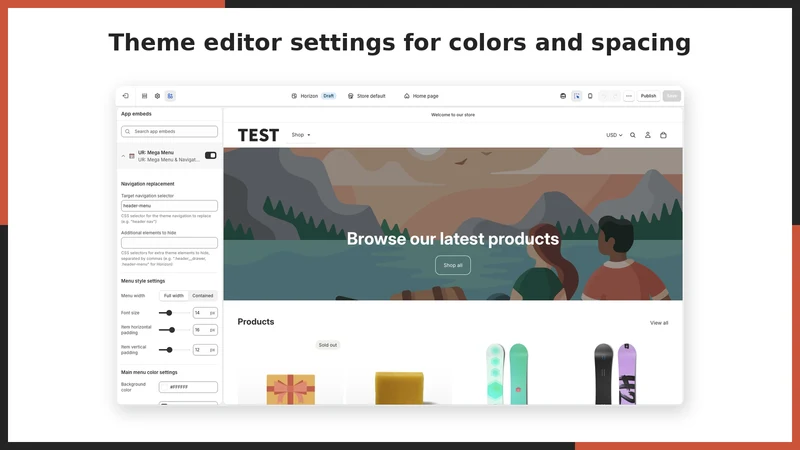Open the purple snowboard product thumbnail
Image resolution: width=800 pixels, height=450 pixels.
click(x=615, y=374)
